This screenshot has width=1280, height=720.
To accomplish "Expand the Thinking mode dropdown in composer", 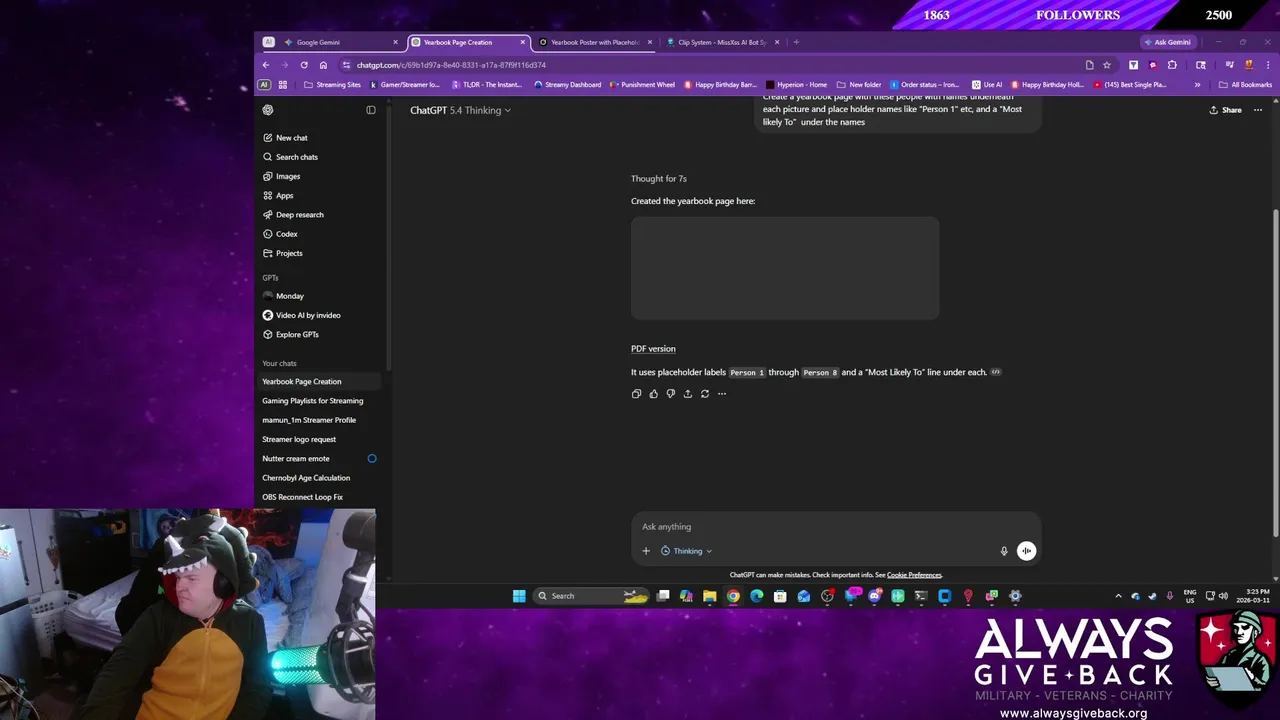I will tap(686, 551).
